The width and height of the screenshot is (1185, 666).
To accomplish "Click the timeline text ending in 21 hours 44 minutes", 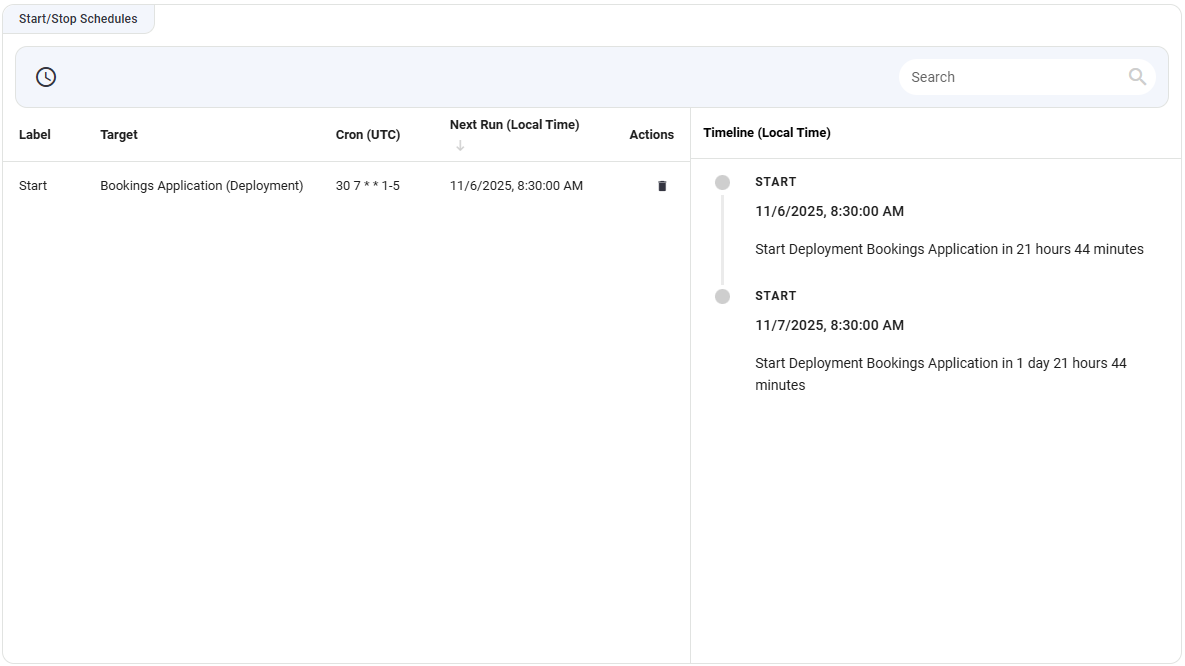I will 949,249.
